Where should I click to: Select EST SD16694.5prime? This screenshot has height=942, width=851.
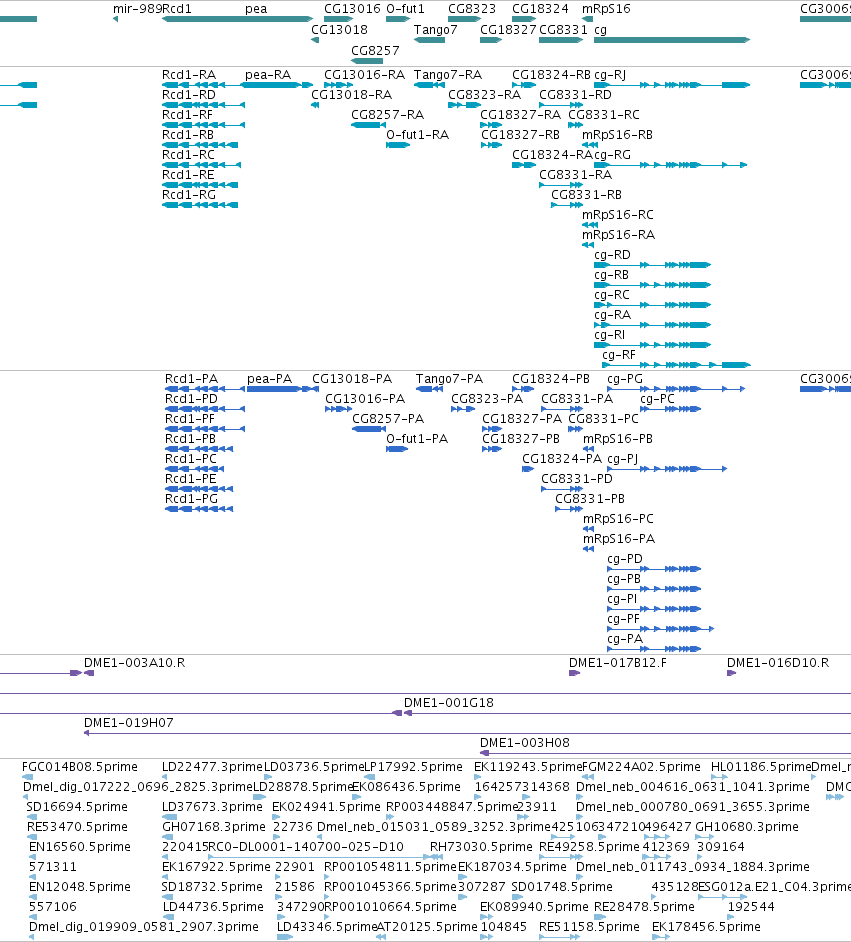(x=77, y=806)
